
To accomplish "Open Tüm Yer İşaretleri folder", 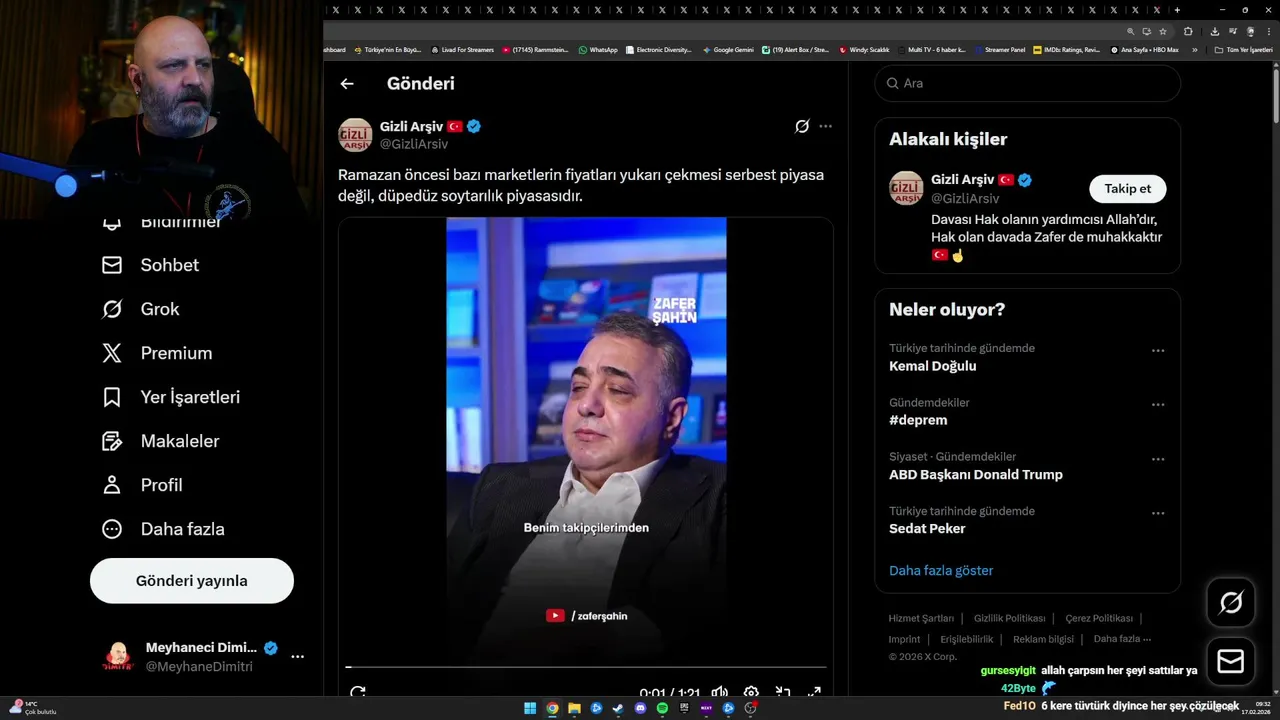I will coord(1244,49).
